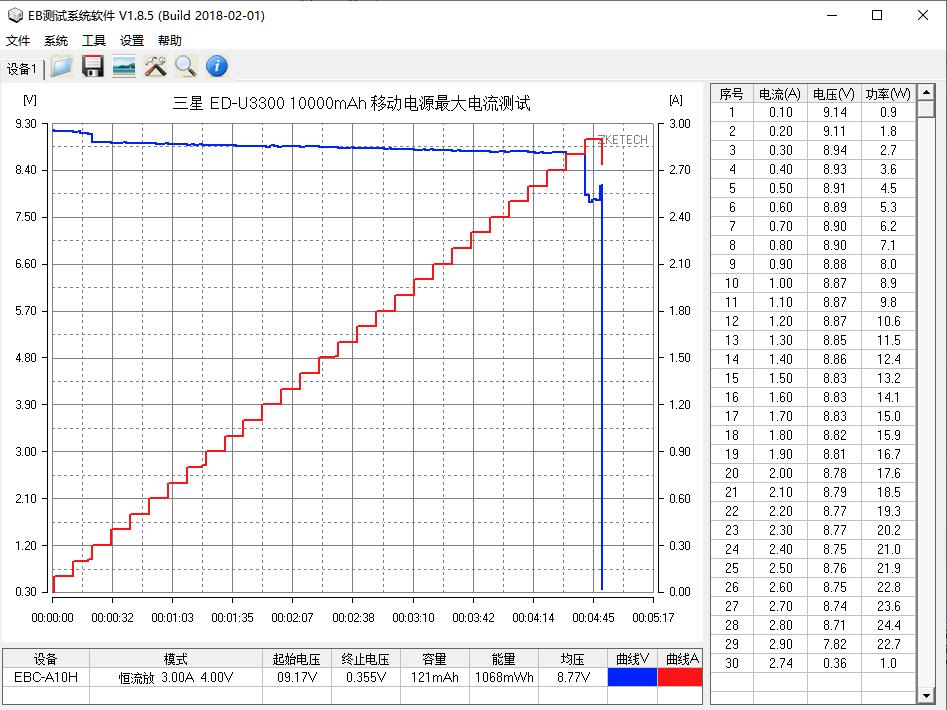The width and height of the screenshot is (947, 710).
Task: Click sequence number 25 in the table
Action: point(731,568)
